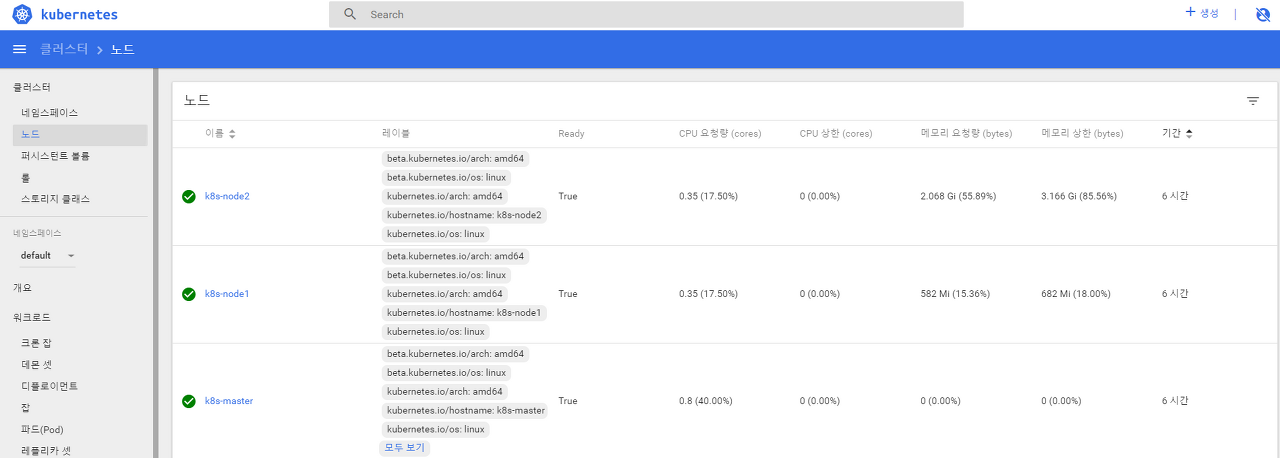Open the notifications-off bell icon
Viewport: 1280px width, 458px height.
1263,14
